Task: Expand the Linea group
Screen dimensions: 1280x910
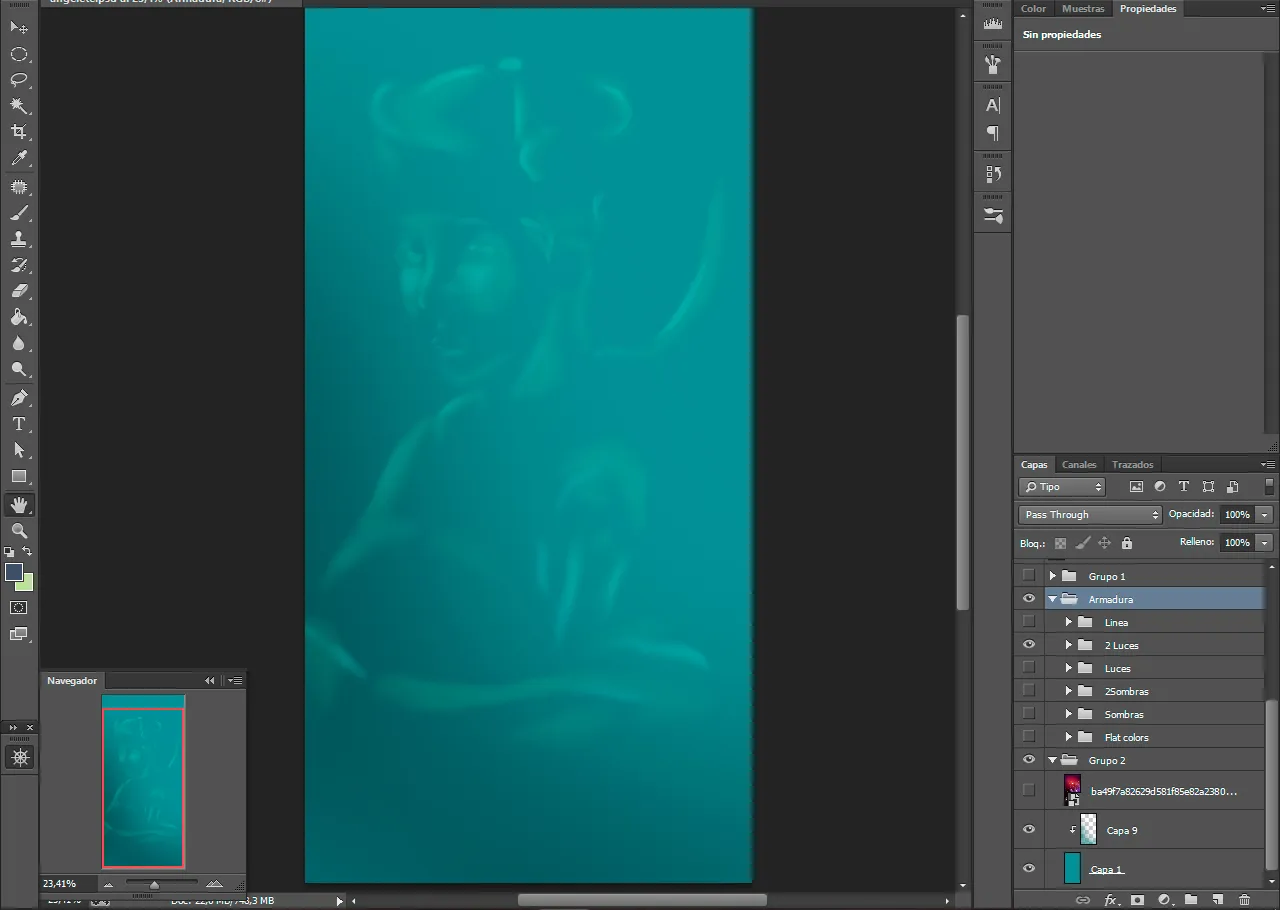Action: coord(1068,622)
